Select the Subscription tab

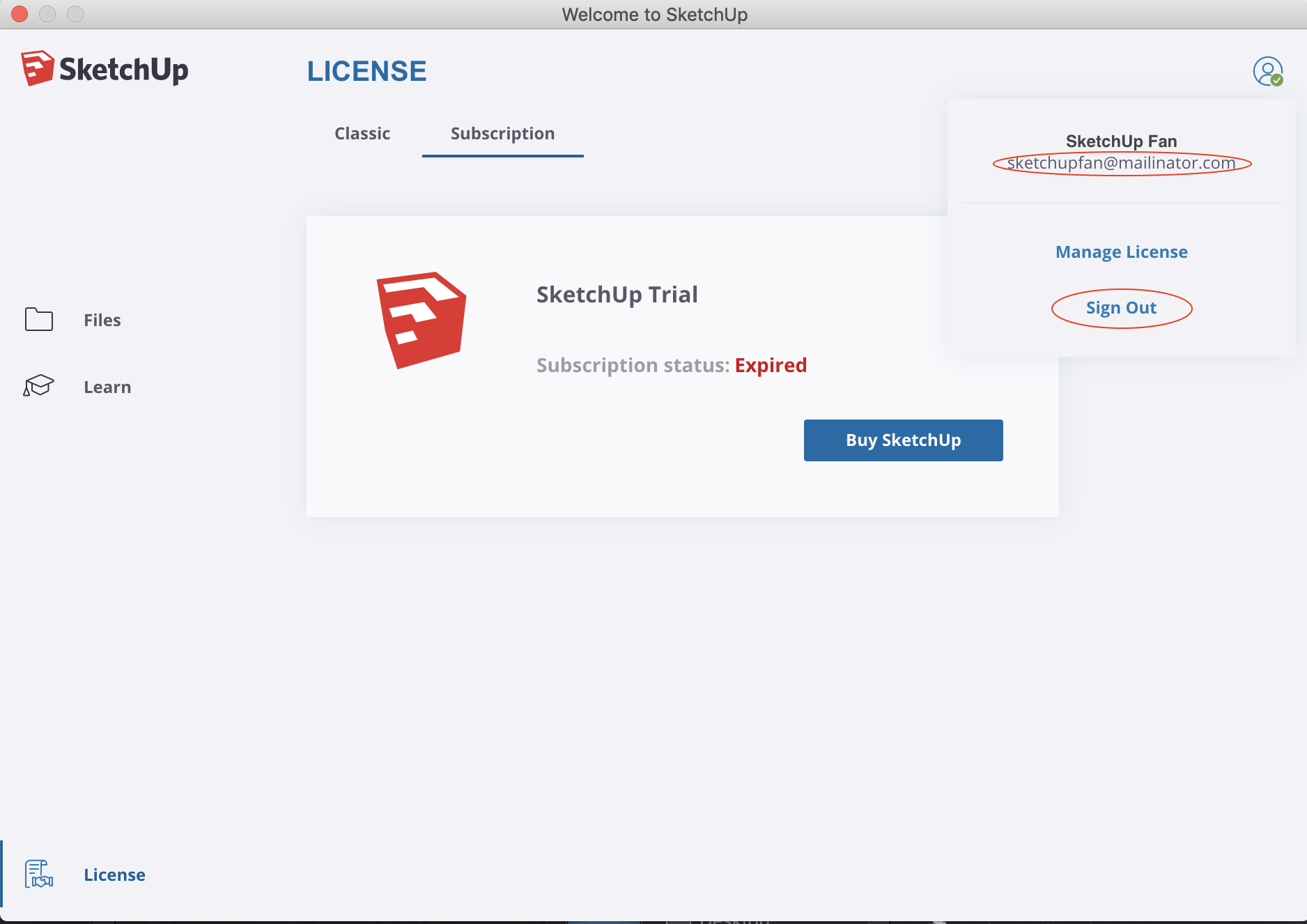[x=502, y=134]
